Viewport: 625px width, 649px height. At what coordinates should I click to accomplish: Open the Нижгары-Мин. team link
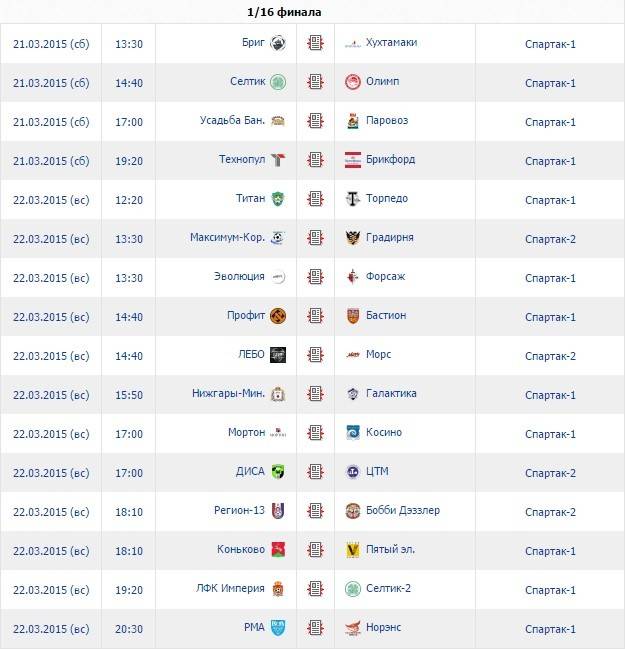pos(228,394)
